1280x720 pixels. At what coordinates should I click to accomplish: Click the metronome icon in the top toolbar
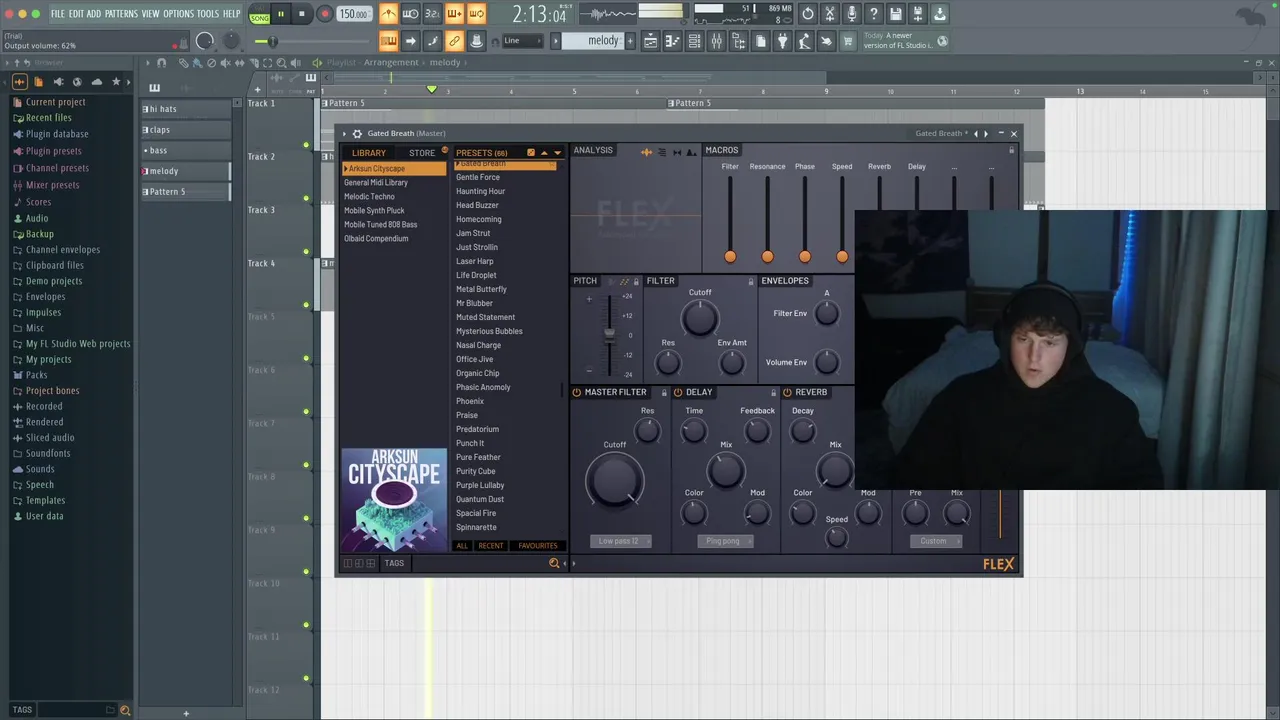pos(388,14)
